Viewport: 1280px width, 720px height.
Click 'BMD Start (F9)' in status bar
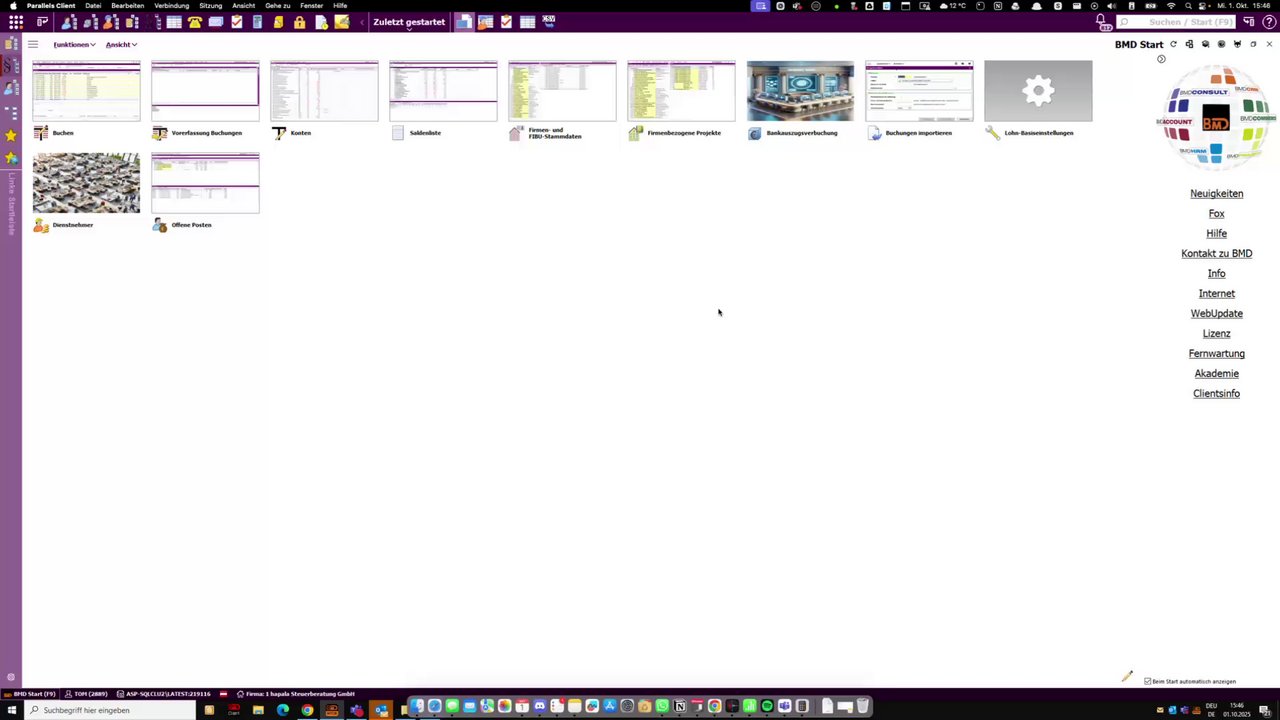[30, 694]
